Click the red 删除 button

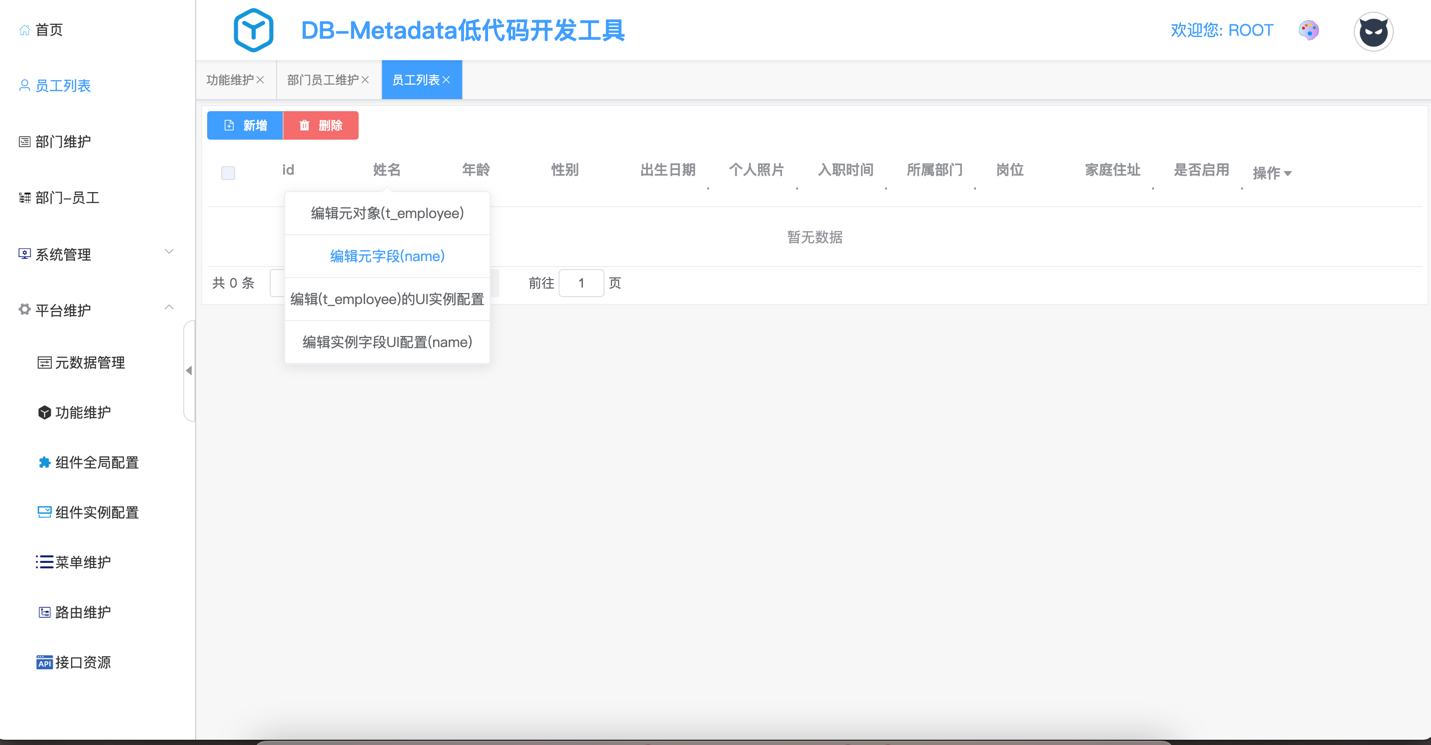[x=321, y=125]
